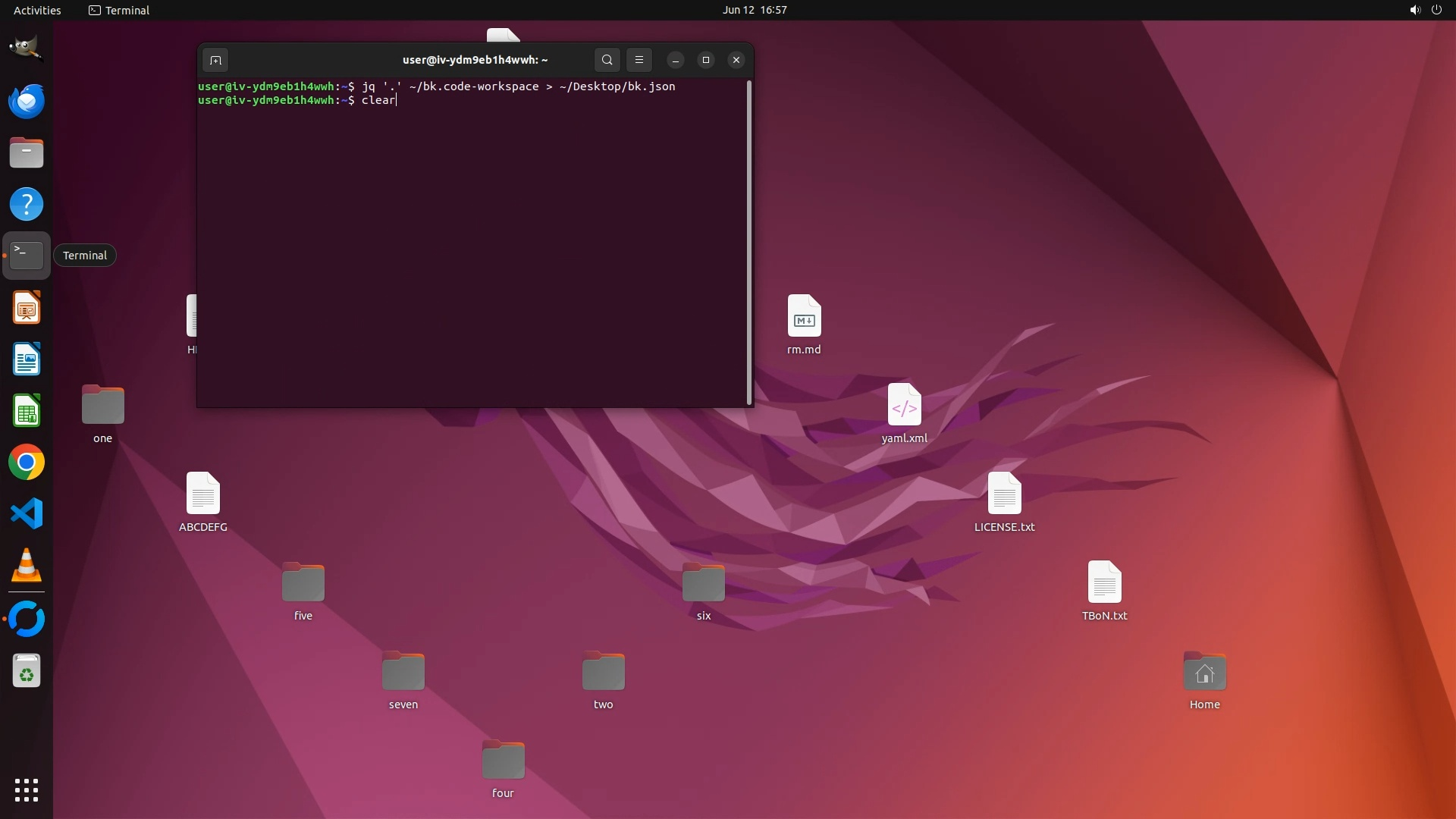Launch GIMP from the dock
This screenshot has height=819, width=1456.
pyautogui.click(x=27, y=49)
